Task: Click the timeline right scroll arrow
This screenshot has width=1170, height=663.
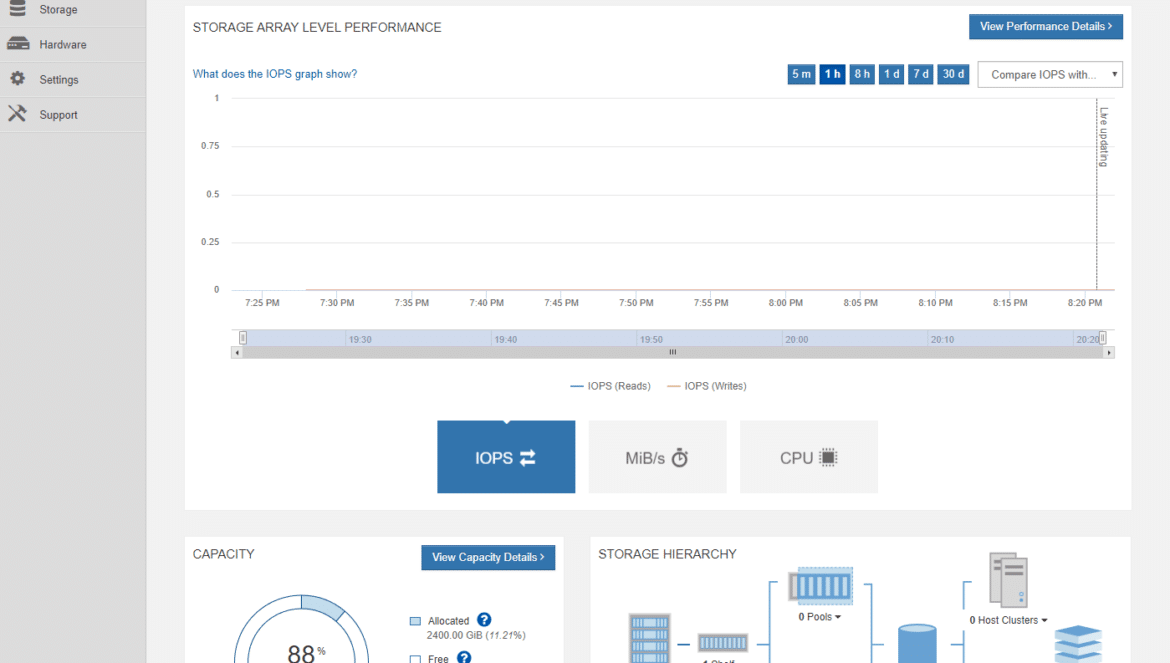Action: pyautogui.click(x=1109, y=353)
